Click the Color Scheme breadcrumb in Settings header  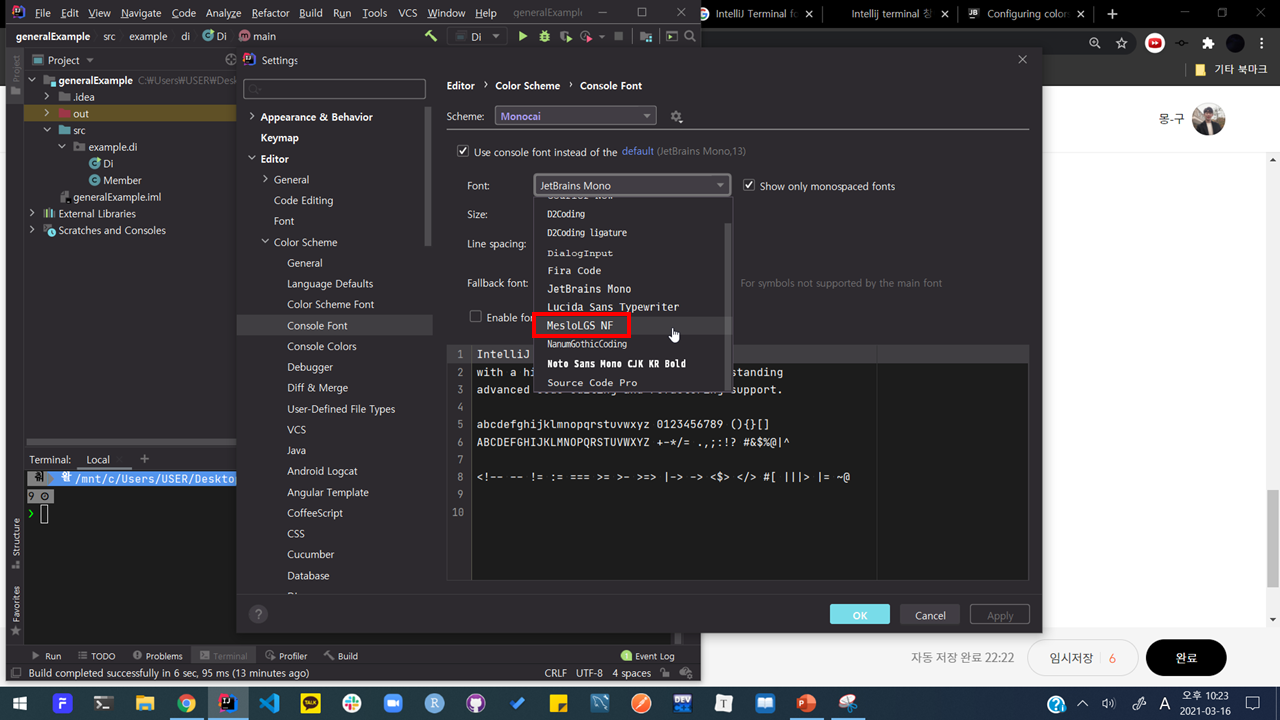click(x=527, y=86)
